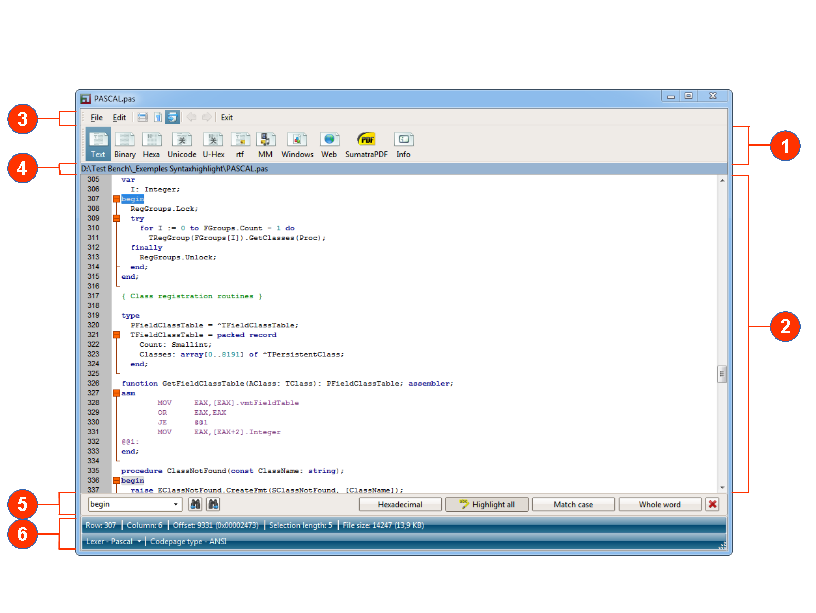
Task: Toggle the Match case option
Action: tap(573, 504)
